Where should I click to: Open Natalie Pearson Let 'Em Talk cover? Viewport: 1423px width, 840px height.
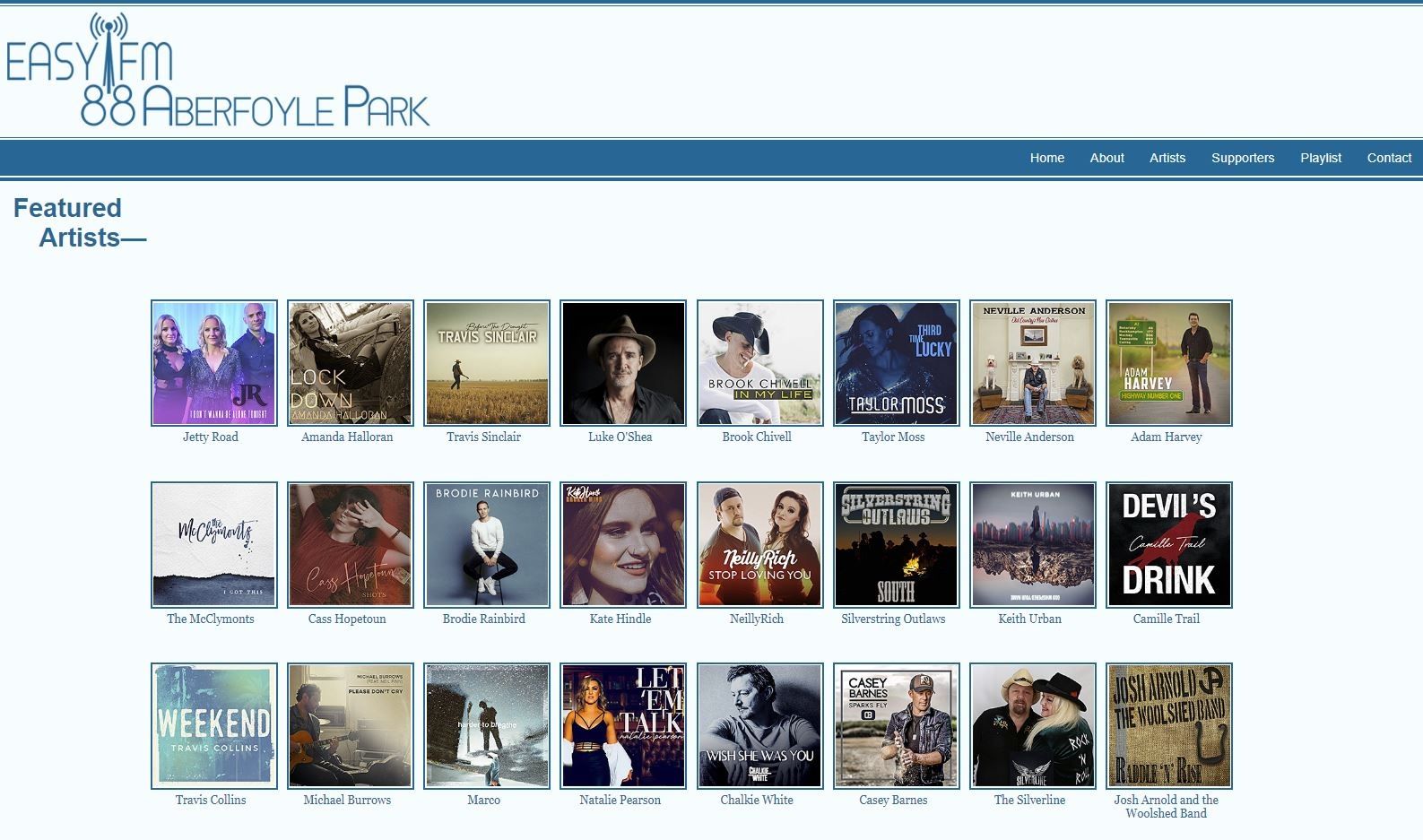coord(623,726)
